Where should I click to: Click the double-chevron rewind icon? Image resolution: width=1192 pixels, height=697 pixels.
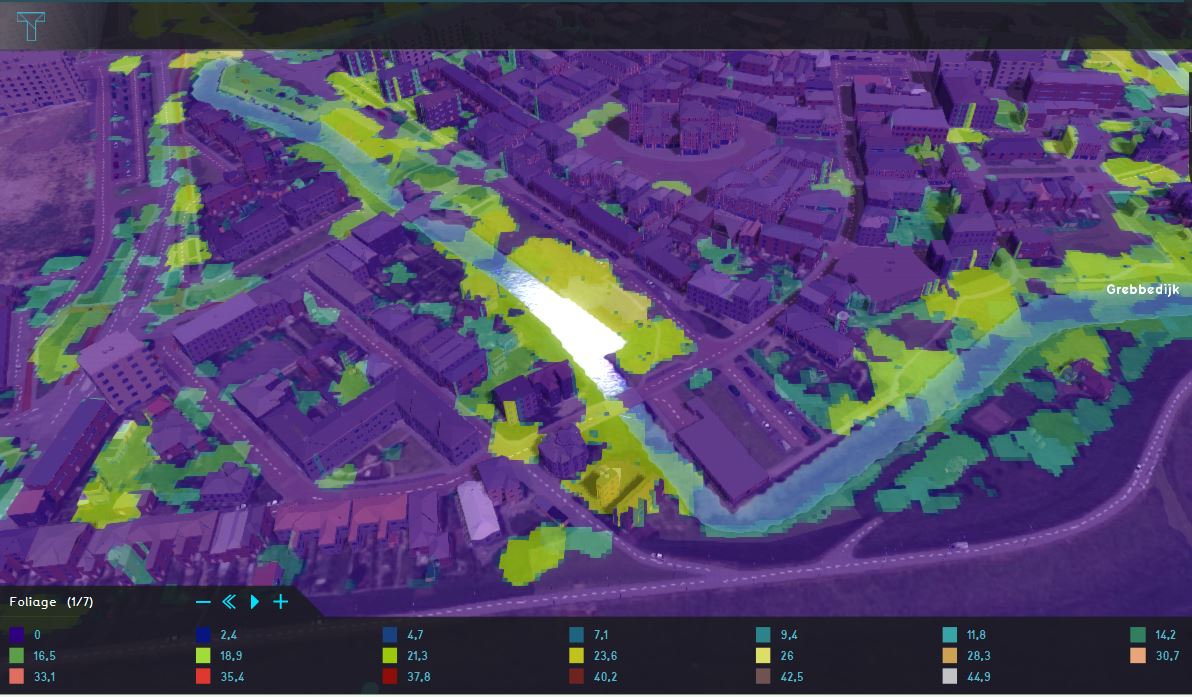[229, 602]
